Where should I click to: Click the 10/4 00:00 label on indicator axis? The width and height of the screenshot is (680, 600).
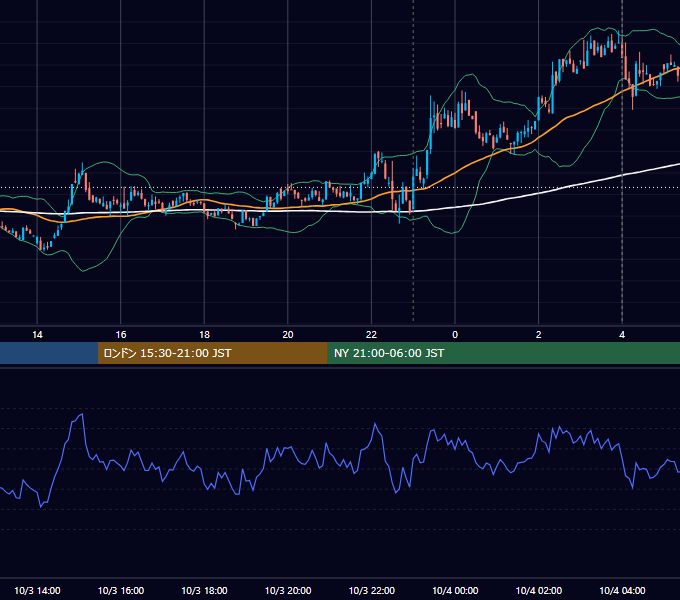coord(455,590)
